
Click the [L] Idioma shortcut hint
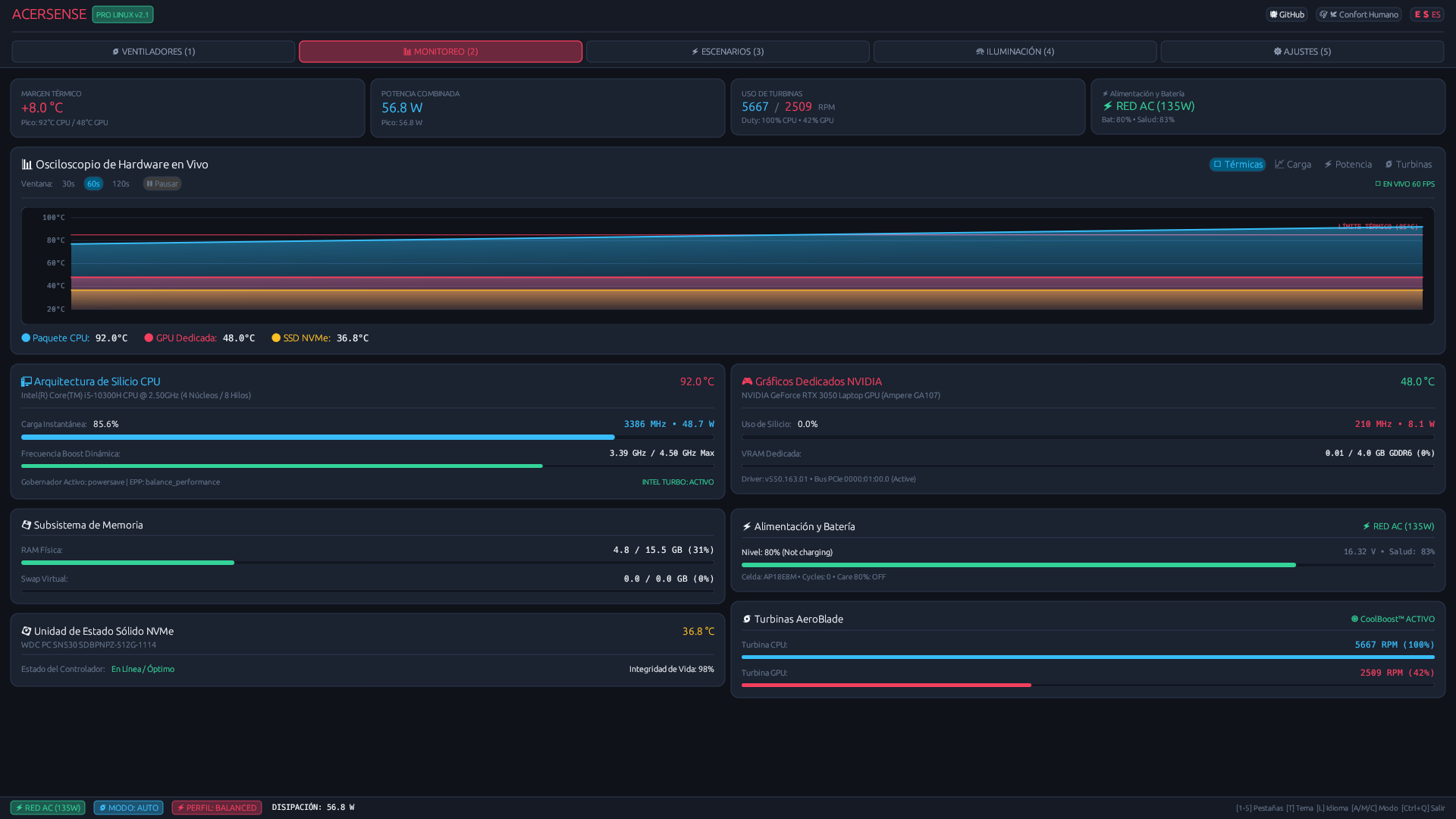tap(1332, 808)
